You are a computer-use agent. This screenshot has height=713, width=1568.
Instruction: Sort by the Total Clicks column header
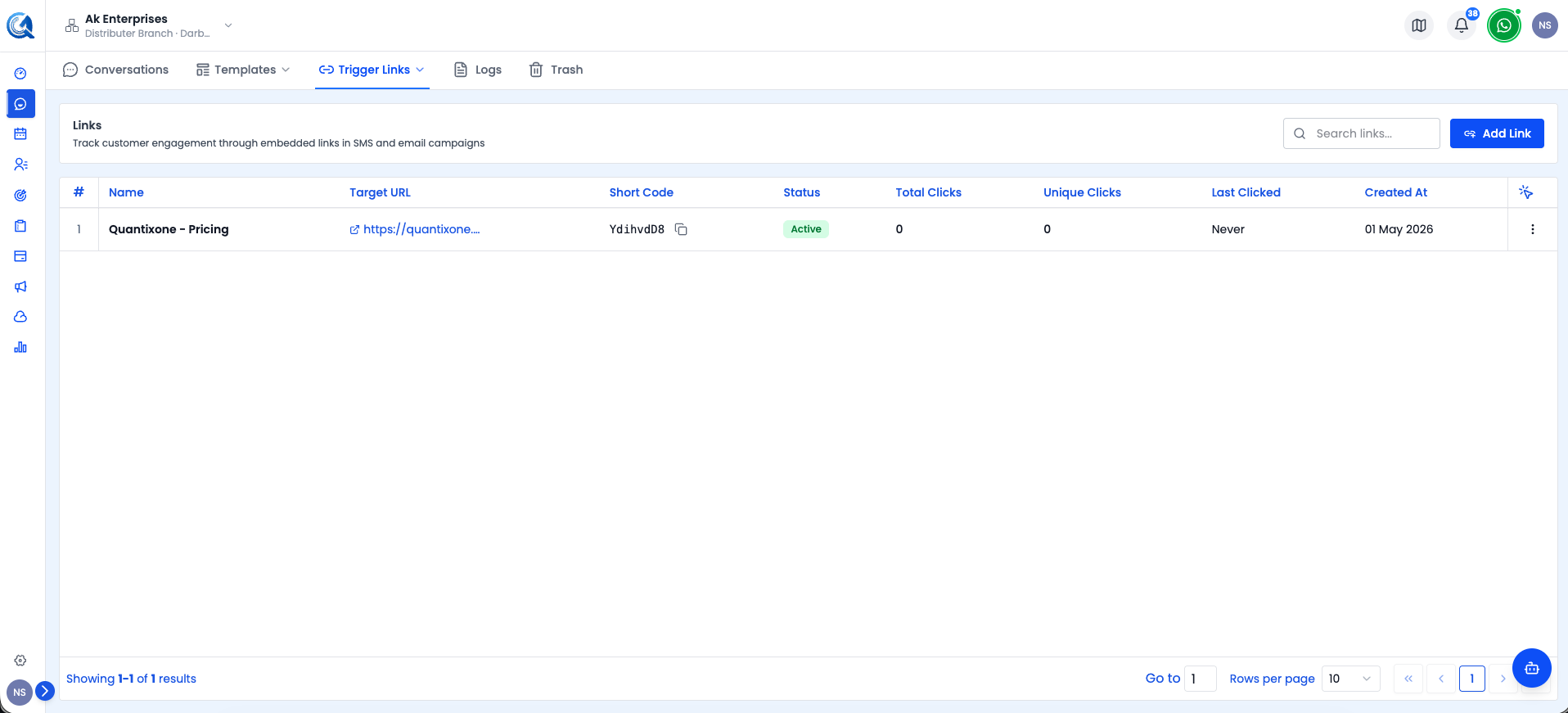coord(928,192)
